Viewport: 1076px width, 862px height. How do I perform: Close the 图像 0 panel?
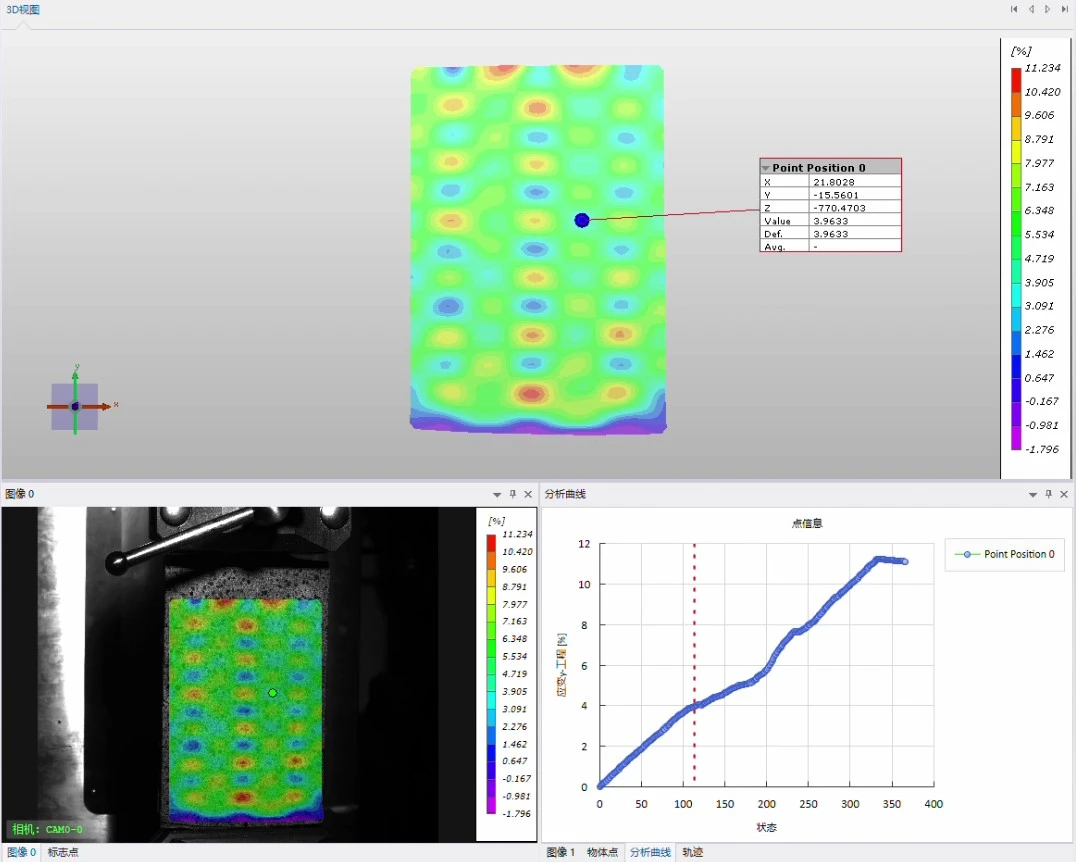(x=528, y=494)
